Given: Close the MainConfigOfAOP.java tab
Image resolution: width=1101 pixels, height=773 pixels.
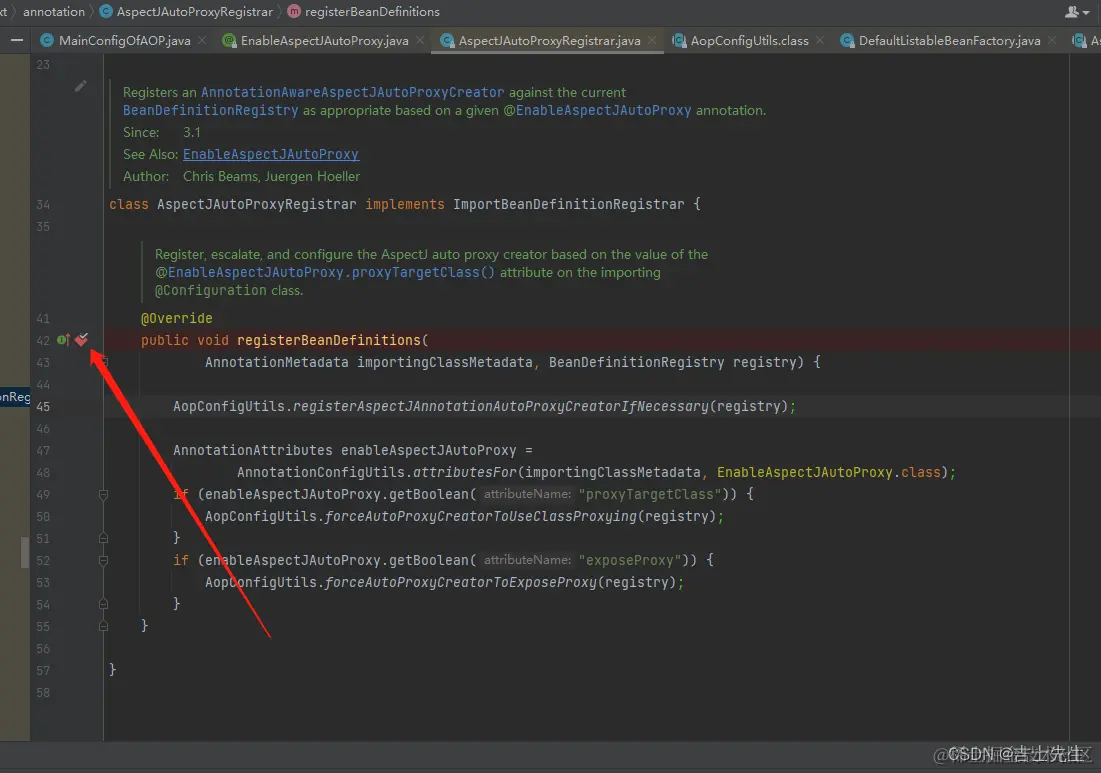Looking at the screenshot, I should coord(202,41).
